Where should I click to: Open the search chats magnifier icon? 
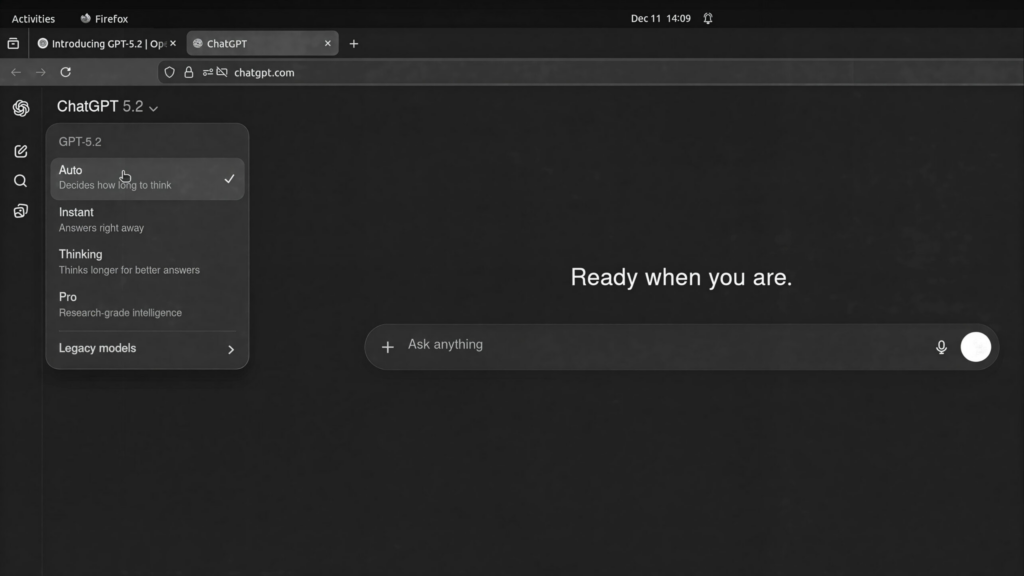pos(21,181)
